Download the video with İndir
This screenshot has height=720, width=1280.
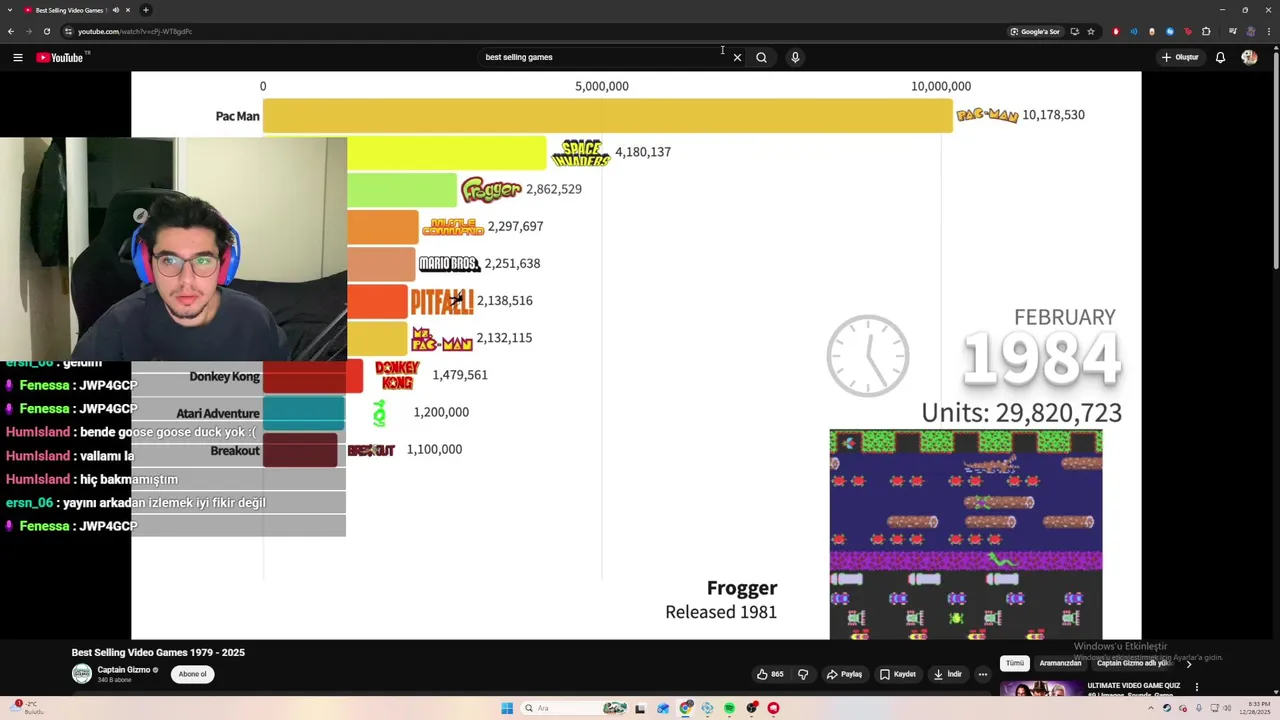click(947, 674)
